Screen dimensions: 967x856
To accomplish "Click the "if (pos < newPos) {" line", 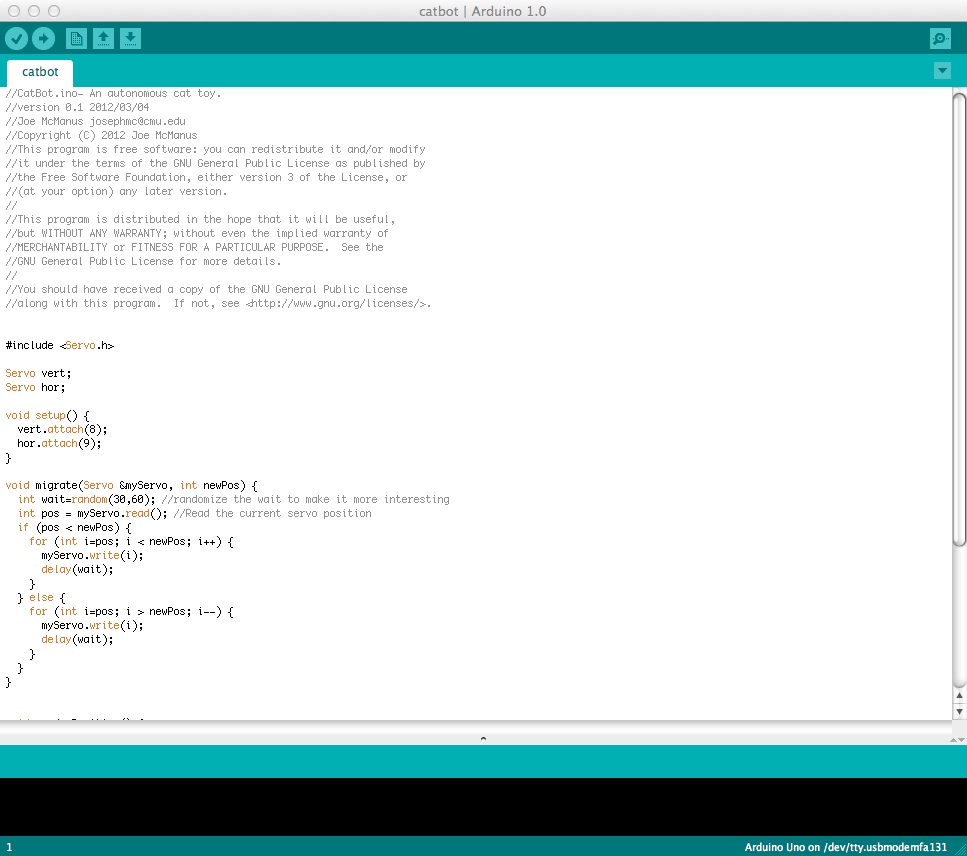I will (75, 528).
